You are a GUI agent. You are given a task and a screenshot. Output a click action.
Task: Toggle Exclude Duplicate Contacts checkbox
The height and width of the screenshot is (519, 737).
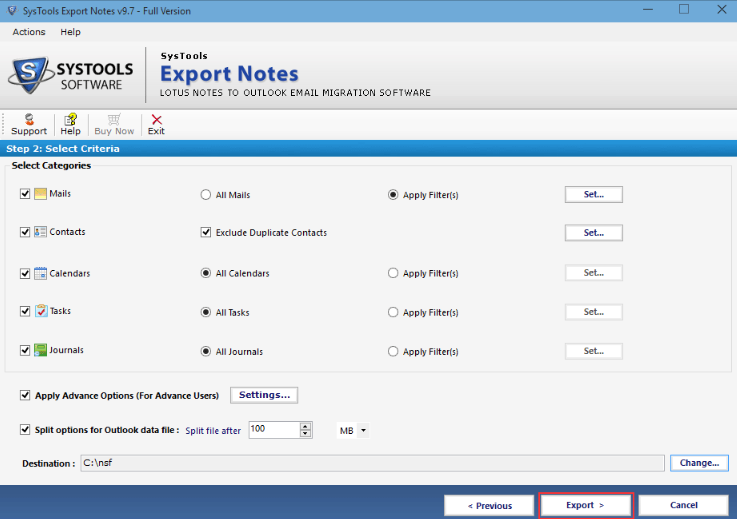[x=205, y=232]
